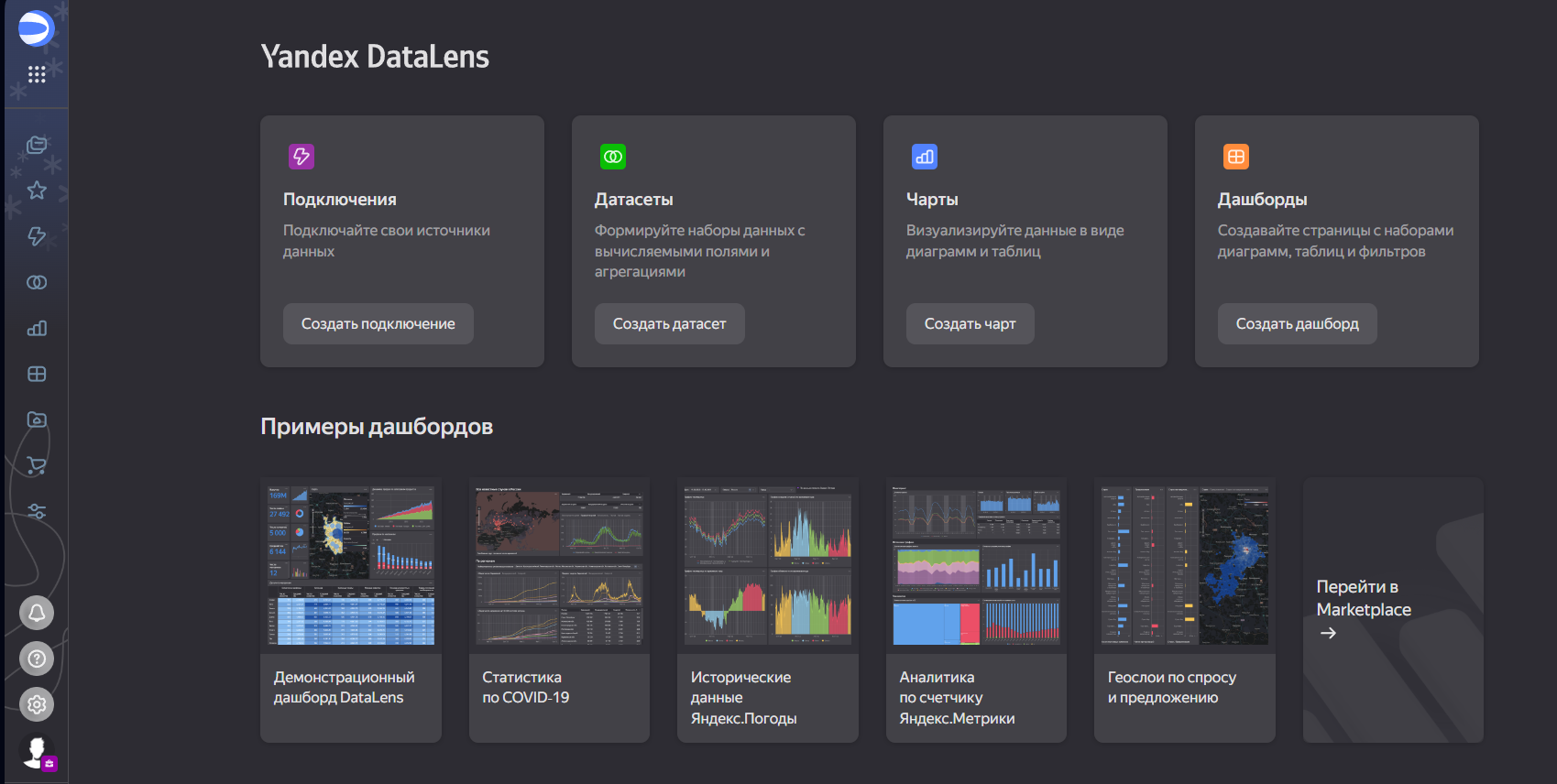The image size is (1557, 784).
Task: Click the blue Charts card icon
Action: [925, 157]
